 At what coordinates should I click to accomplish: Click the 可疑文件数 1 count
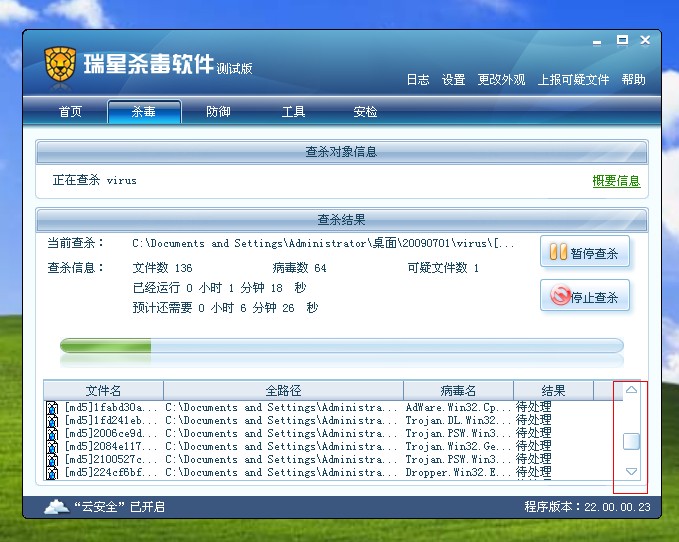point(443,268)
